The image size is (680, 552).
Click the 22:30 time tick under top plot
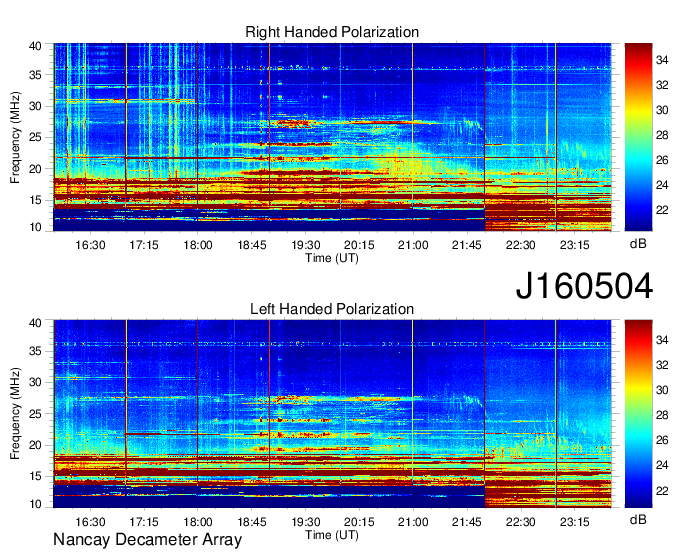520,245
